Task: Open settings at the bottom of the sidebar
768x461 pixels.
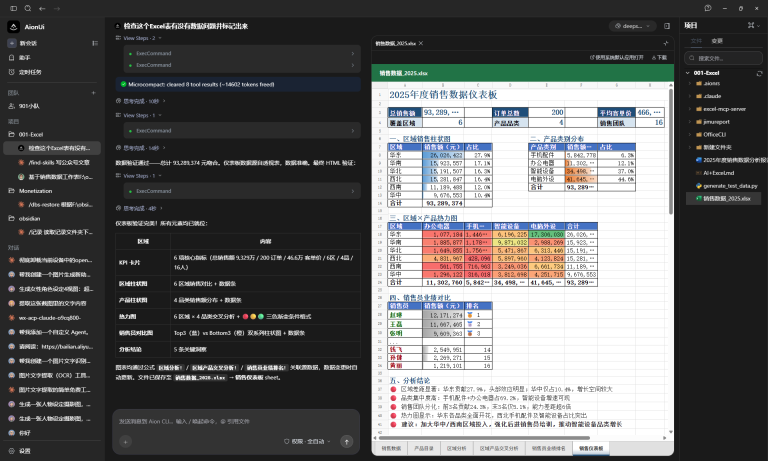Action: point(53,451)
